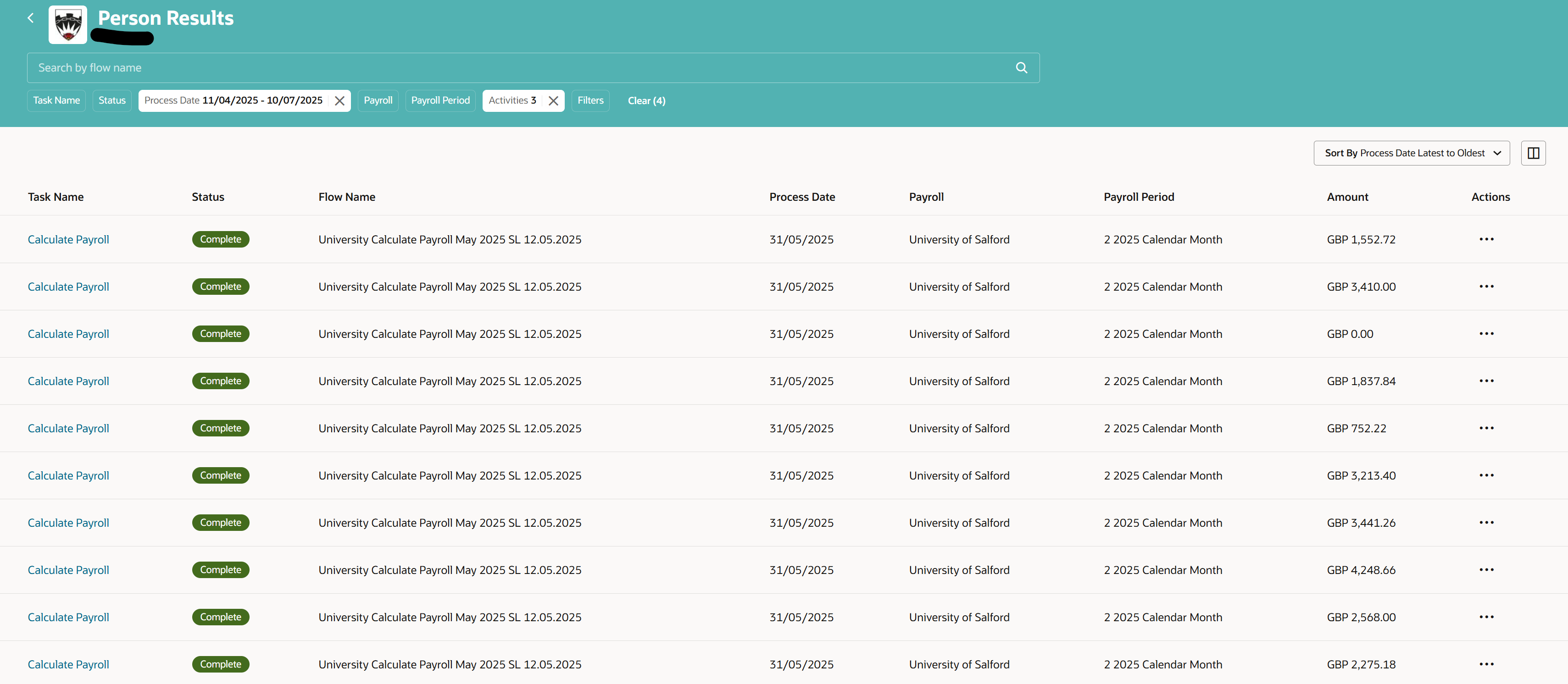The image size is (1568, 684).
Task: Click the Person Results page title
Action: coord(166,18)
